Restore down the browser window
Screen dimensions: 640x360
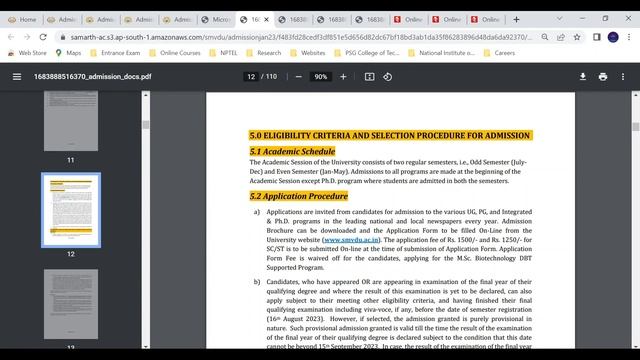605,19
